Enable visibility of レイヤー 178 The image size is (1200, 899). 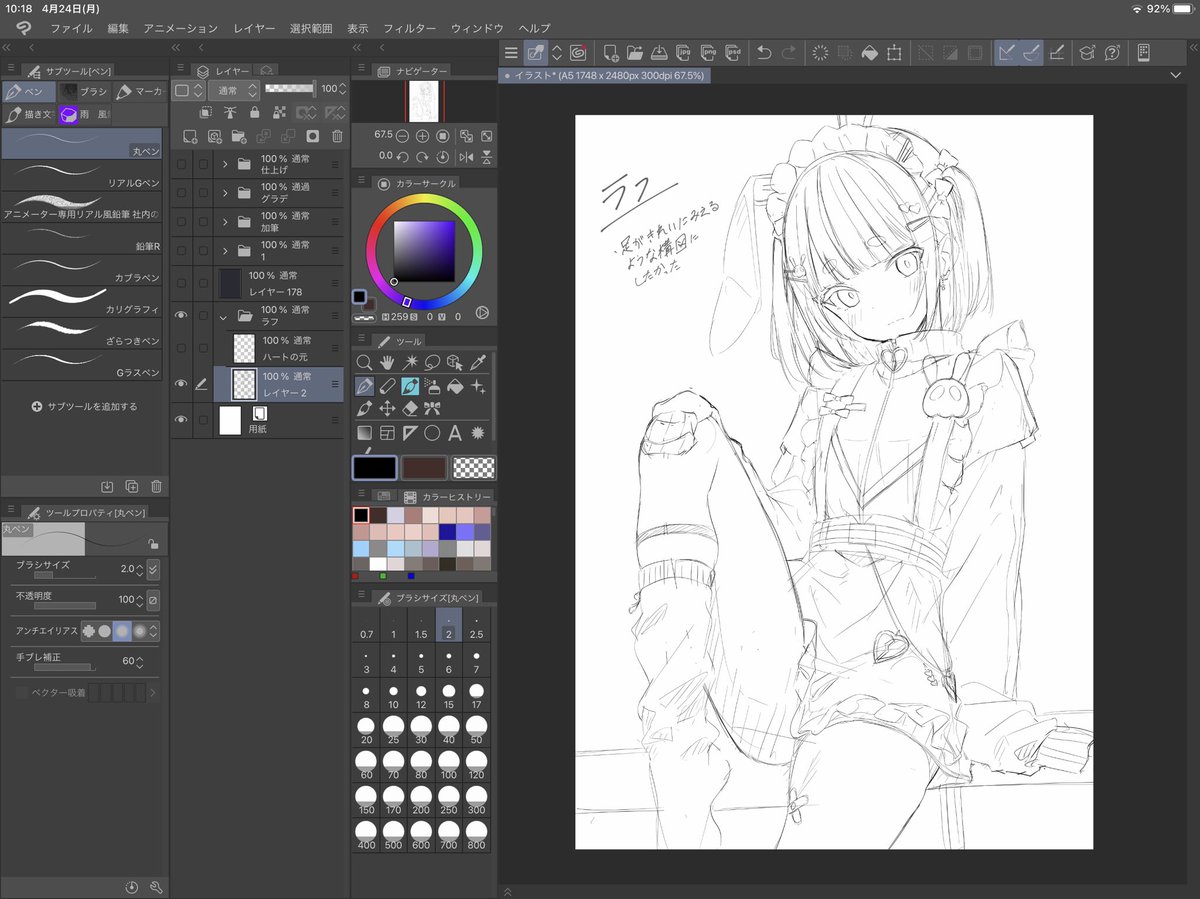pos(181,283)
